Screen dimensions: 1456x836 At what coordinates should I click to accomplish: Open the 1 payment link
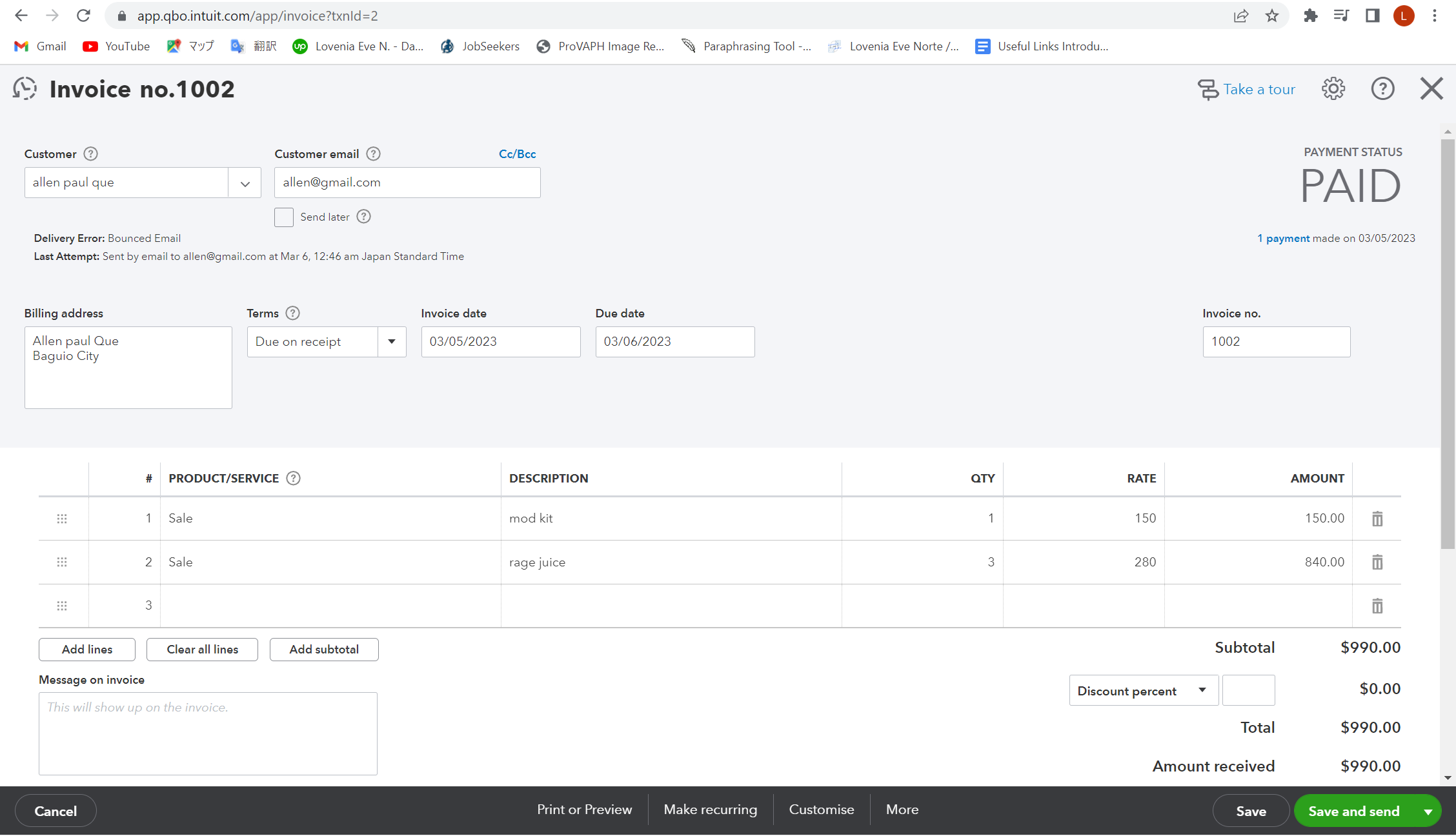pos(1283,239)
